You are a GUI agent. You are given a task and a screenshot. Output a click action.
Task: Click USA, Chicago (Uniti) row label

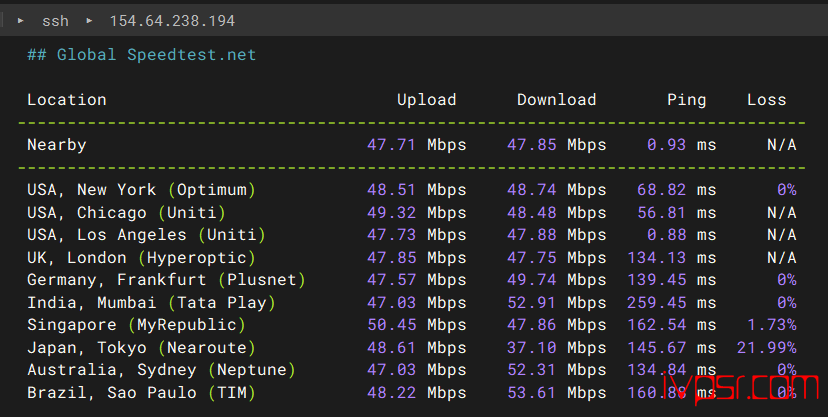point(127,213)
